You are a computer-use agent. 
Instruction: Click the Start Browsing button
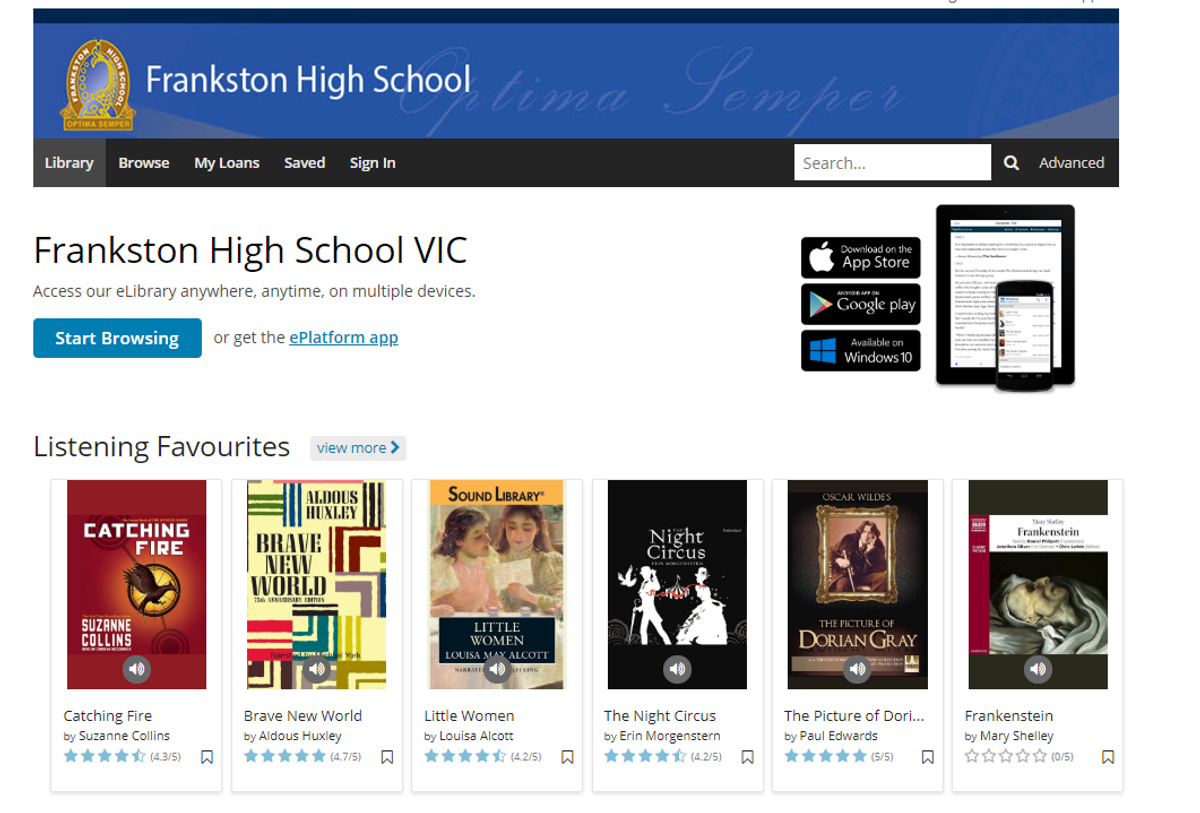pos(117,338)
